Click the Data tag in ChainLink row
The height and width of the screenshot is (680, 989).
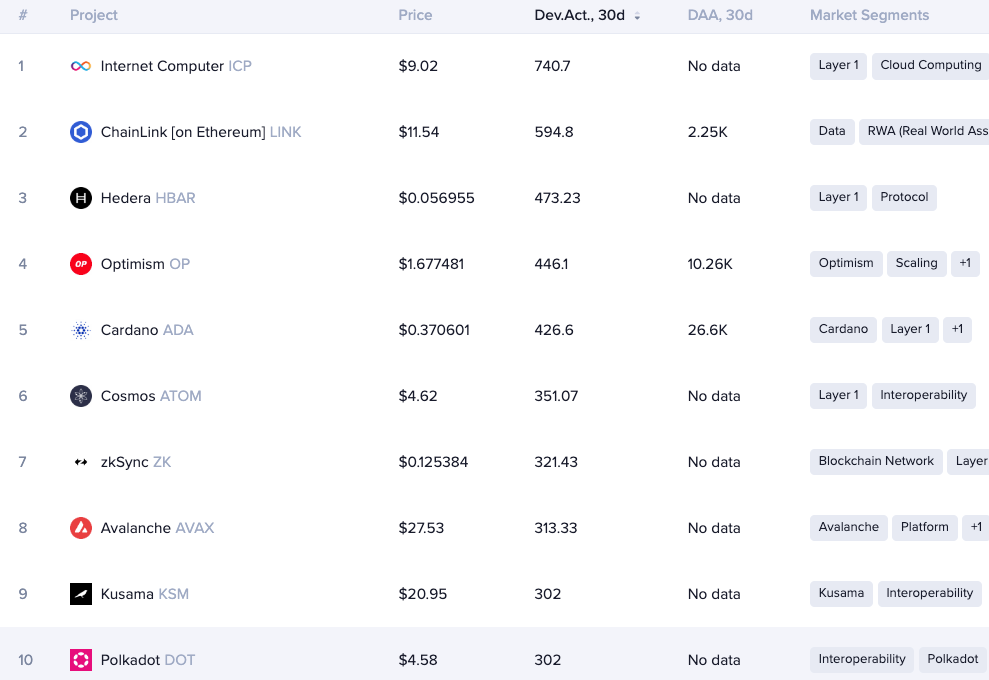(832, 131)
